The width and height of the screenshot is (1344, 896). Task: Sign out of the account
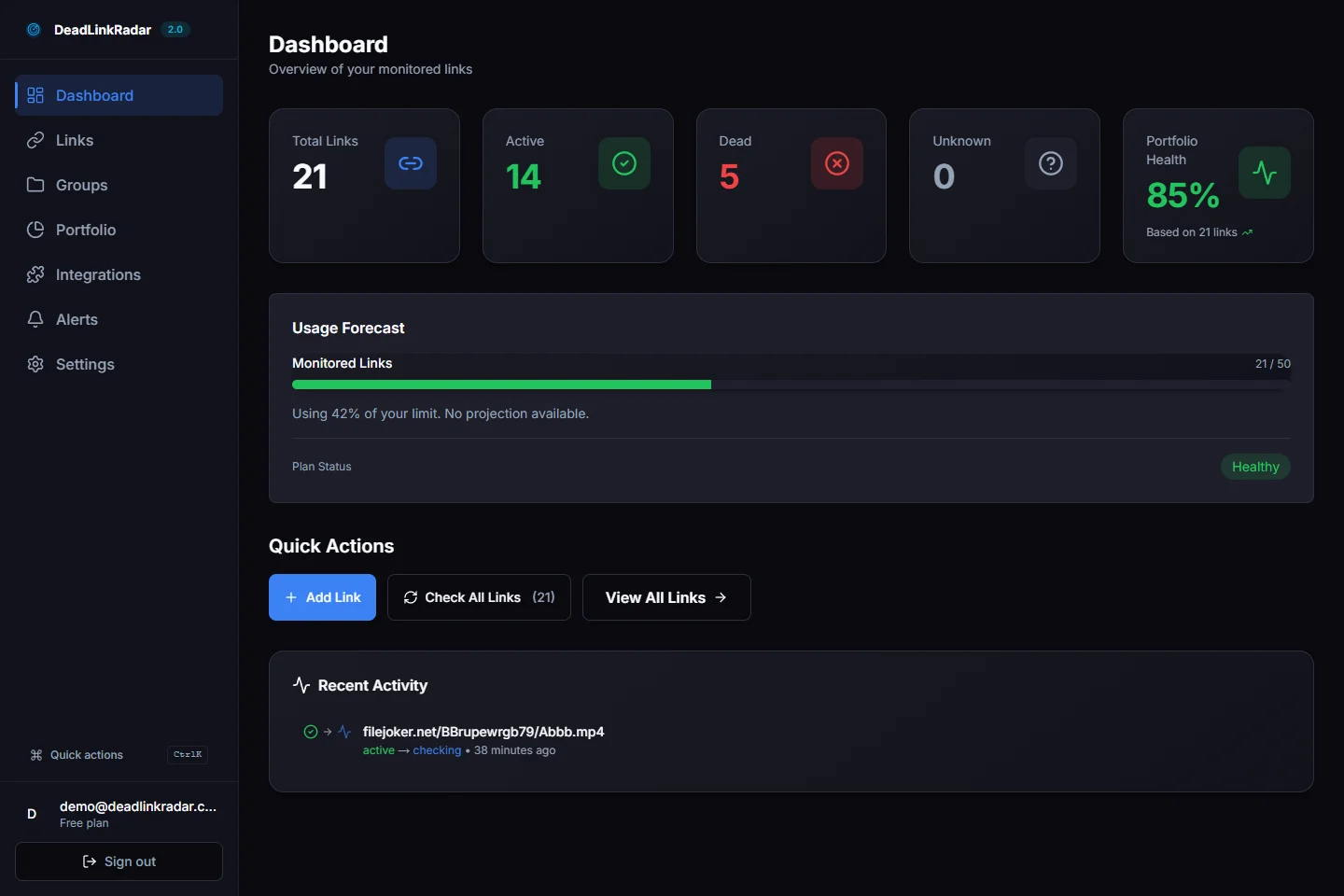[x=119, y=861]
